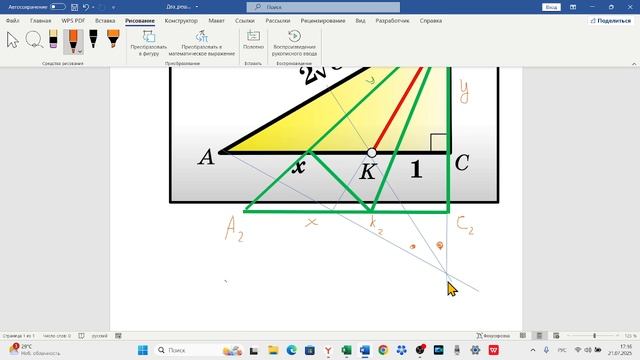The width and height of the screenshot is (640, 360).
Task: Open Excel from the taskbar
Action: point(346,350)
